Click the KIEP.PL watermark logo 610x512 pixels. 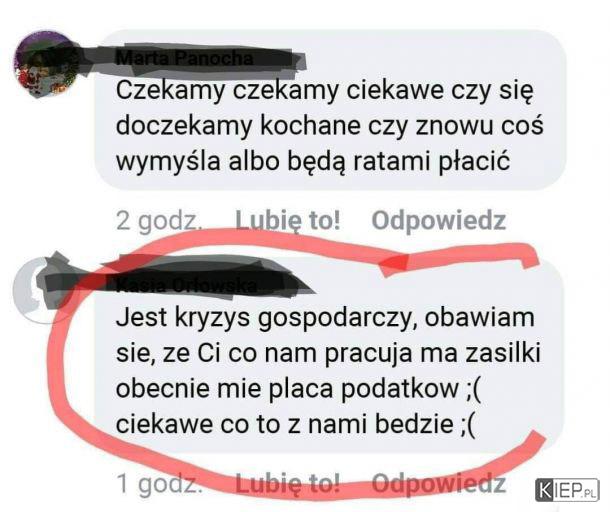pos(567,490)
